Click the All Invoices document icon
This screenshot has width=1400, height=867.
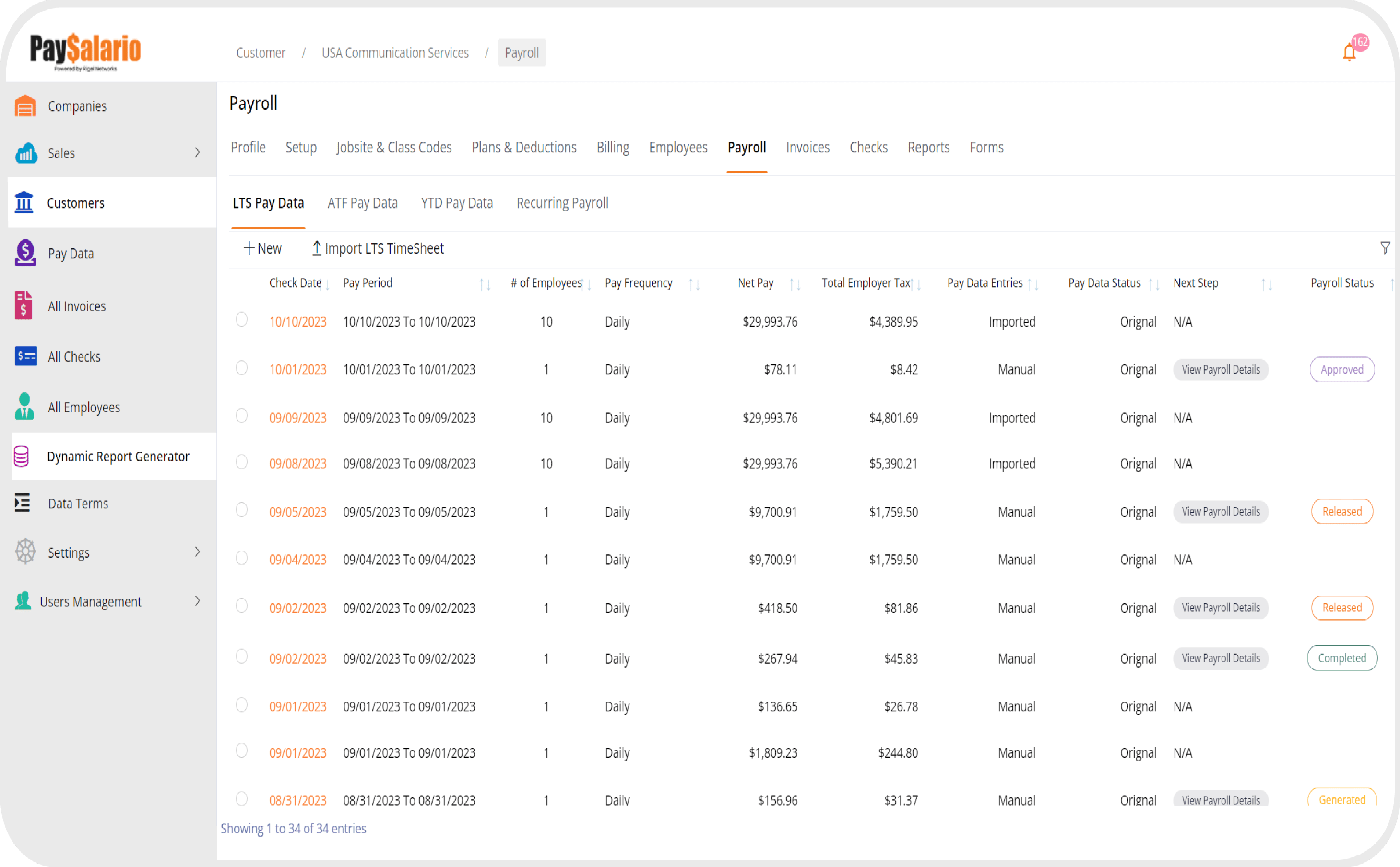24,305
